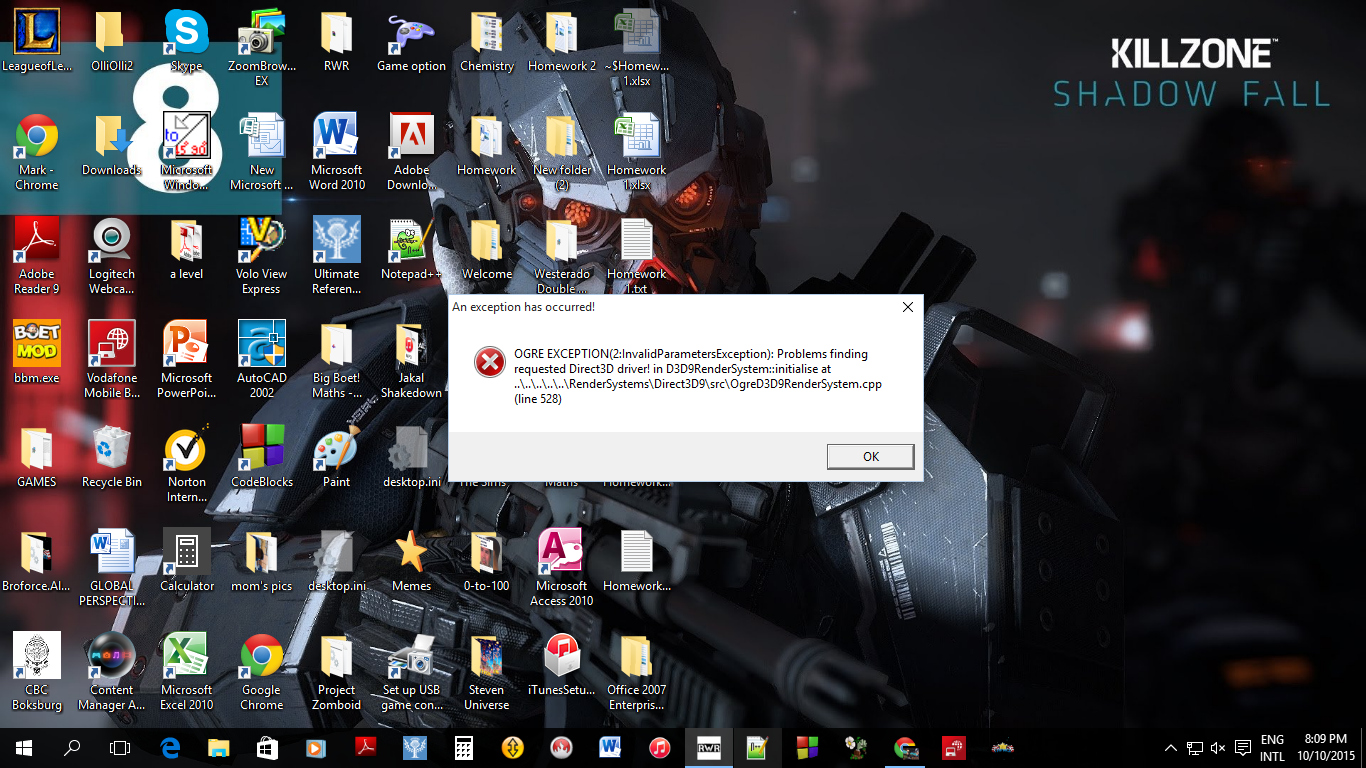Select the 'a level' folder
This screenshot has width=1366, height=768.
(187, 250)
